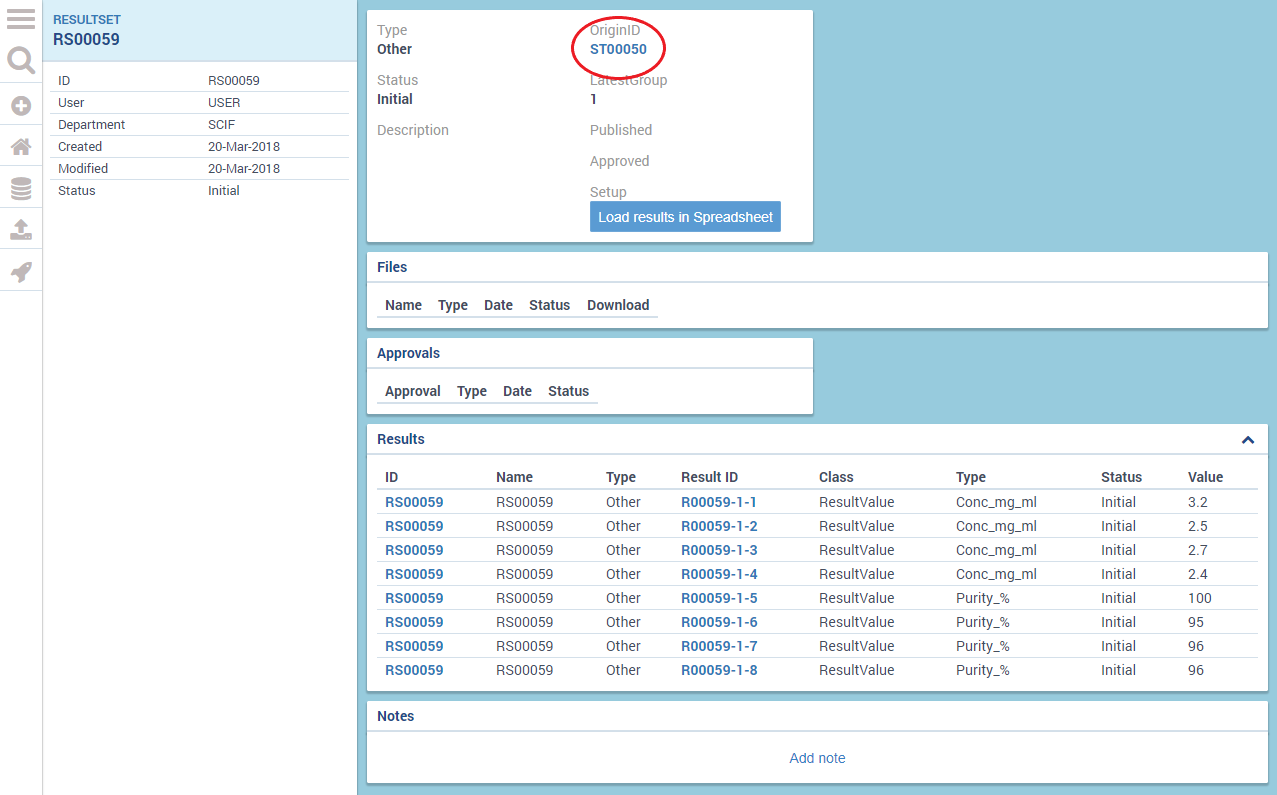The image size is (1277, 795).
Task: Select the RESULTSET header label
Action: [x=87, y=20]
